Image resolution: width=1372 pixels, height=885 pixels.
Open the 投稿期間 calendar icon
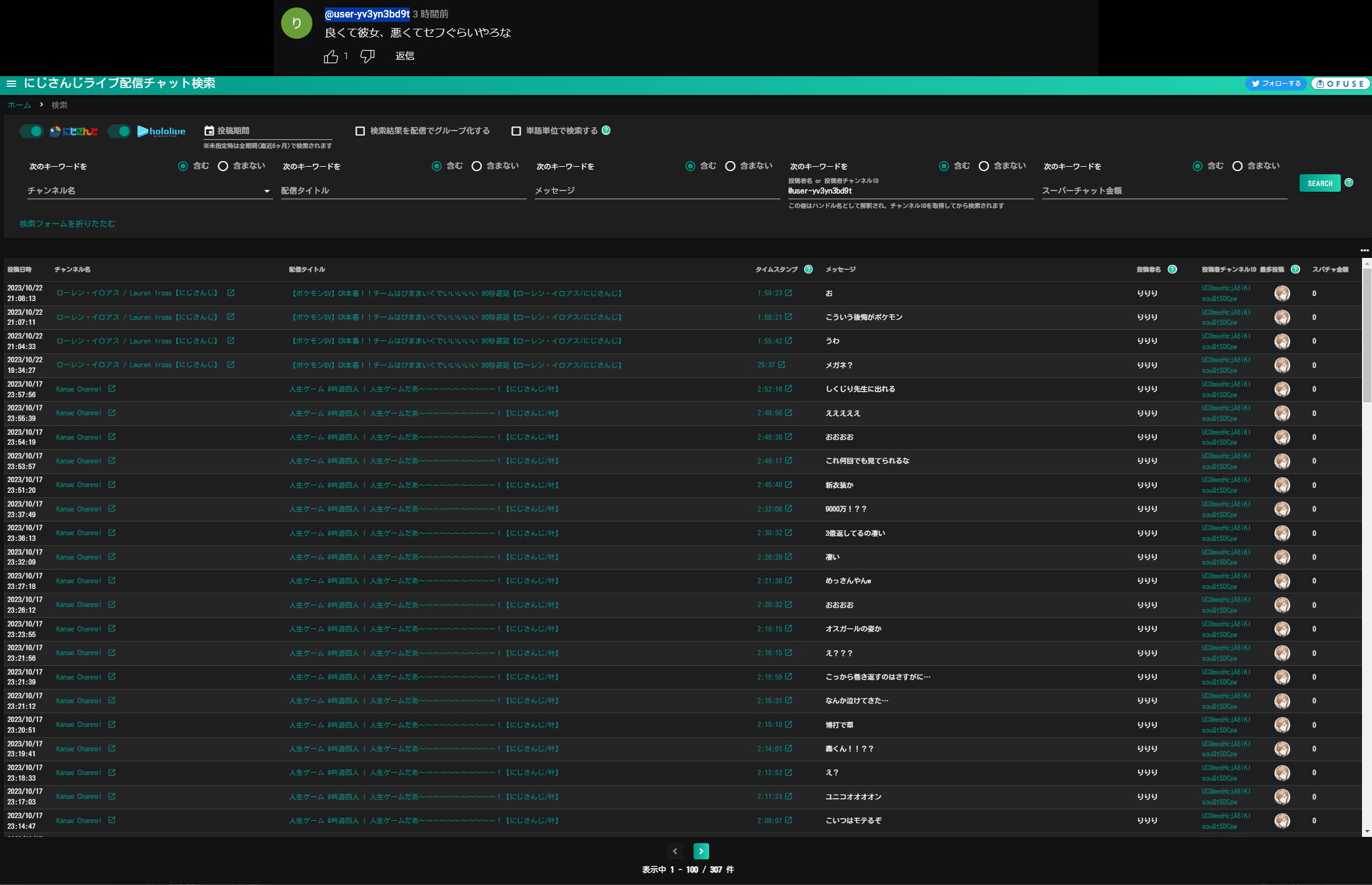209,131
